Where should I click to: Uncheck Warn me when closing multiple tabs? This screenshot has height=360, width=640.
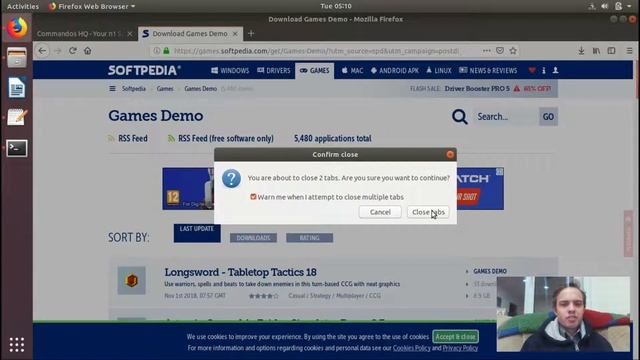253,197
